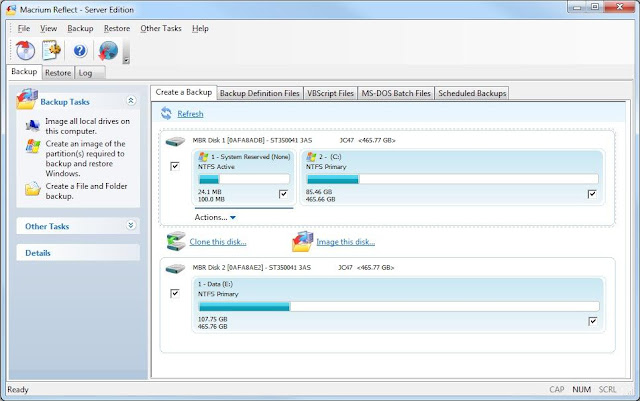This screenshot has width=640, height=401.
Task: Click Windows flag icon on C: partition
Action: (x=311, y=157)
